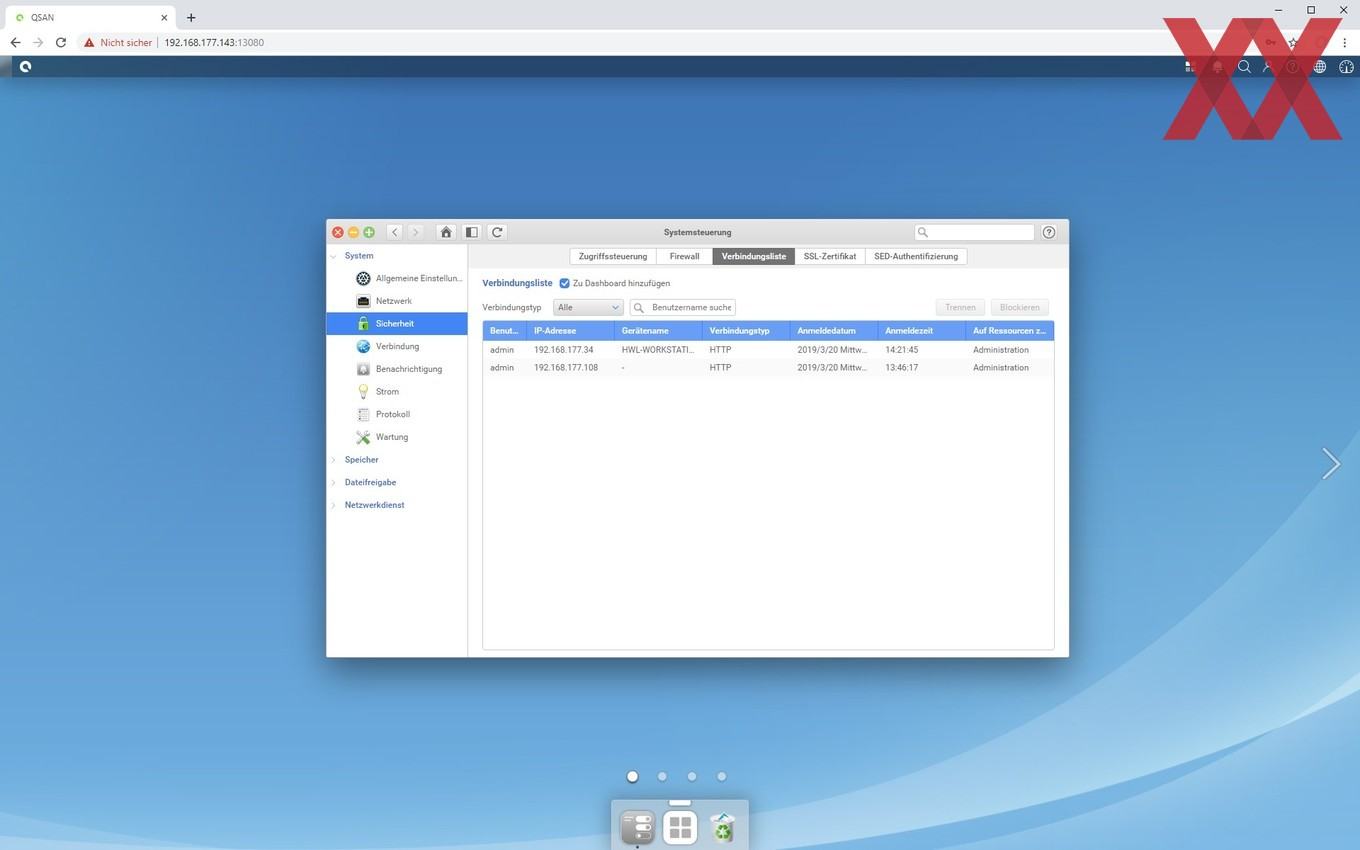The image size is (1360, 850).
Task: Go to next desktop page with right chevron
Action: click(1330, 463)
